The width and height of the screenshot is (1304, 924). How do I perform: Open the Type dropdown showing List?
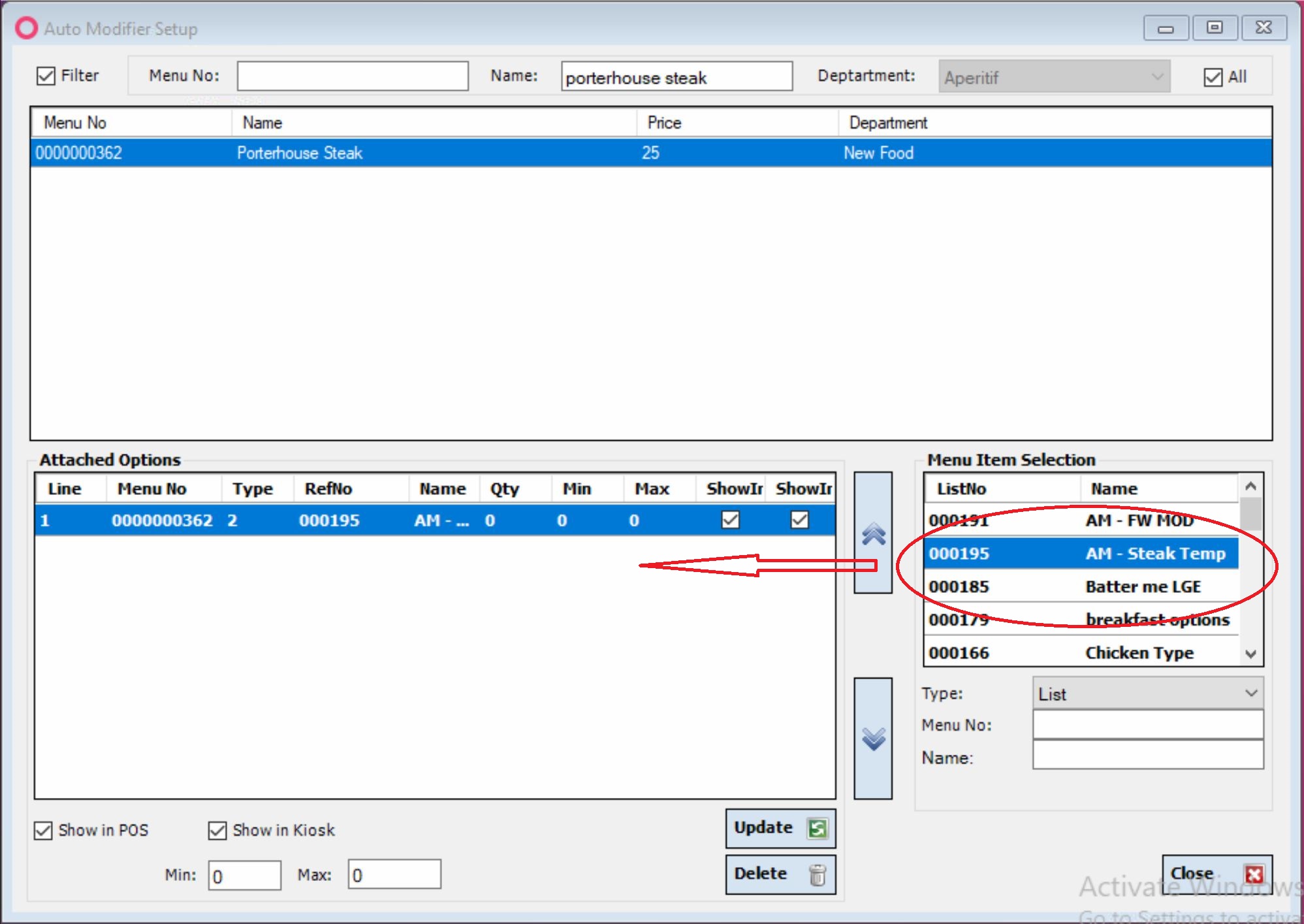tap(1148, 693)
